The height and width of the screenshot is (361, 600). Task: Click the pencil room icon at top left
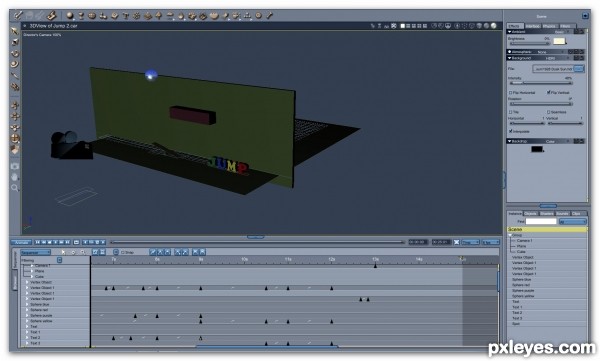coord(18,16)
